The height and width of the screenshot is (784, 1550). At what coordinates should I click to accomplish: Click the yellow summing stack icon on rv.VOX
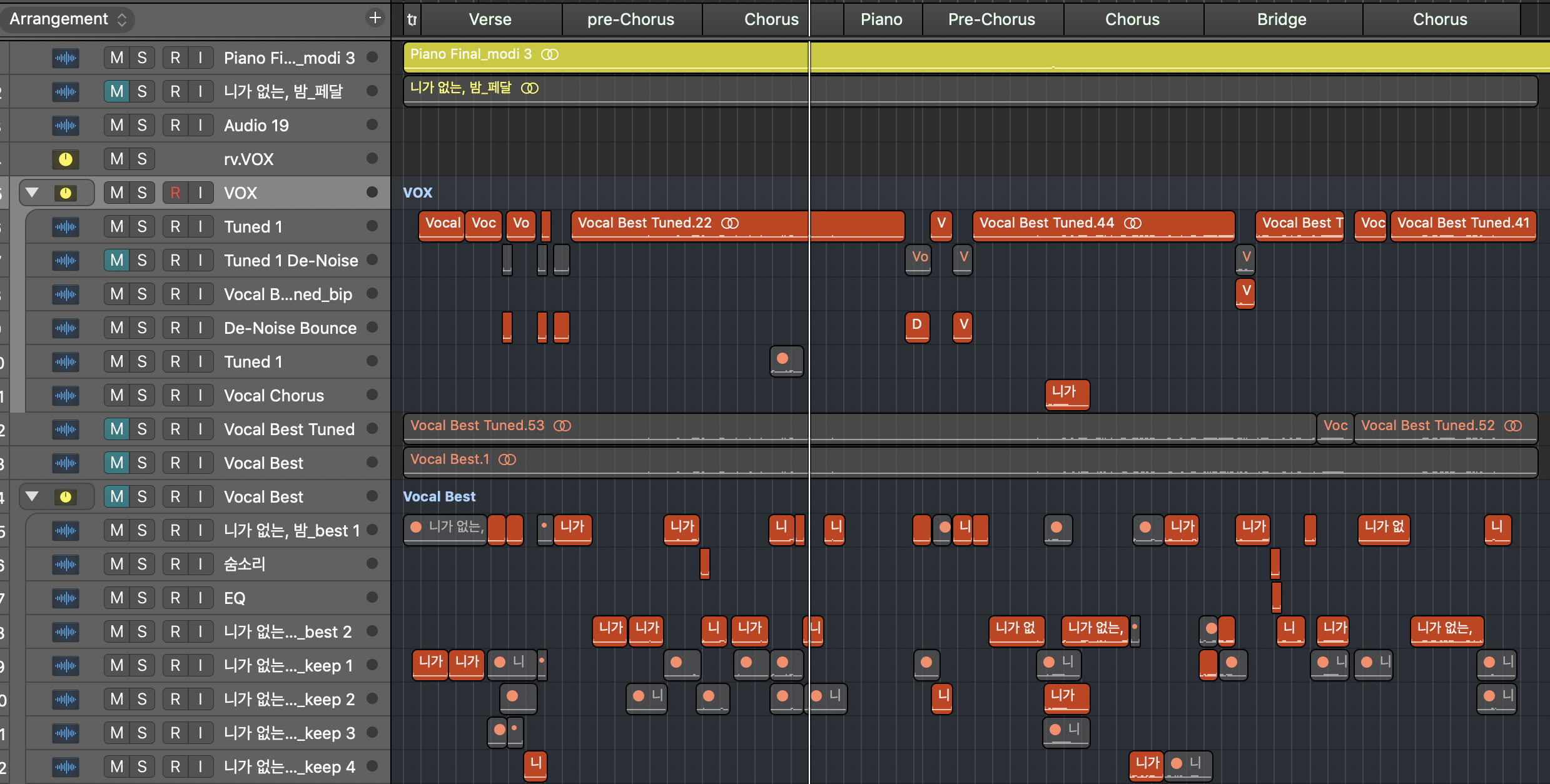point(65,159)
